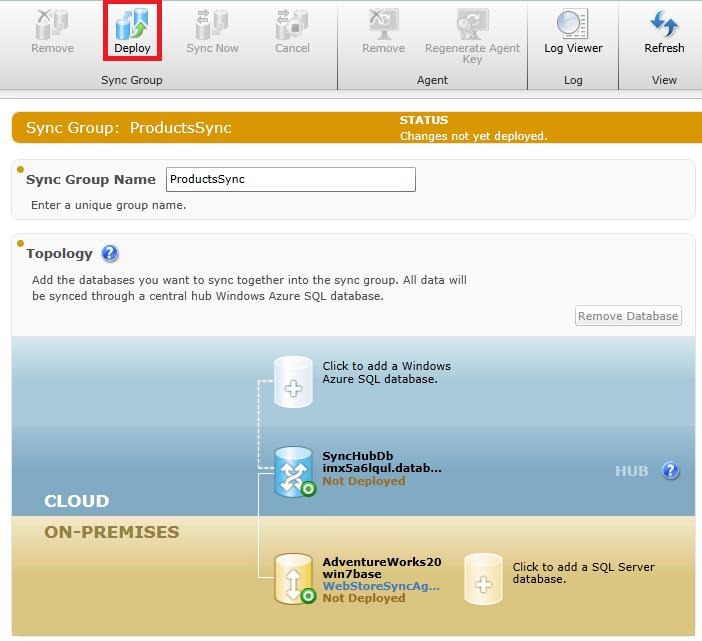Click AdventureWorks Not Deployed status

pyautogui.click(x=364, y=598)
